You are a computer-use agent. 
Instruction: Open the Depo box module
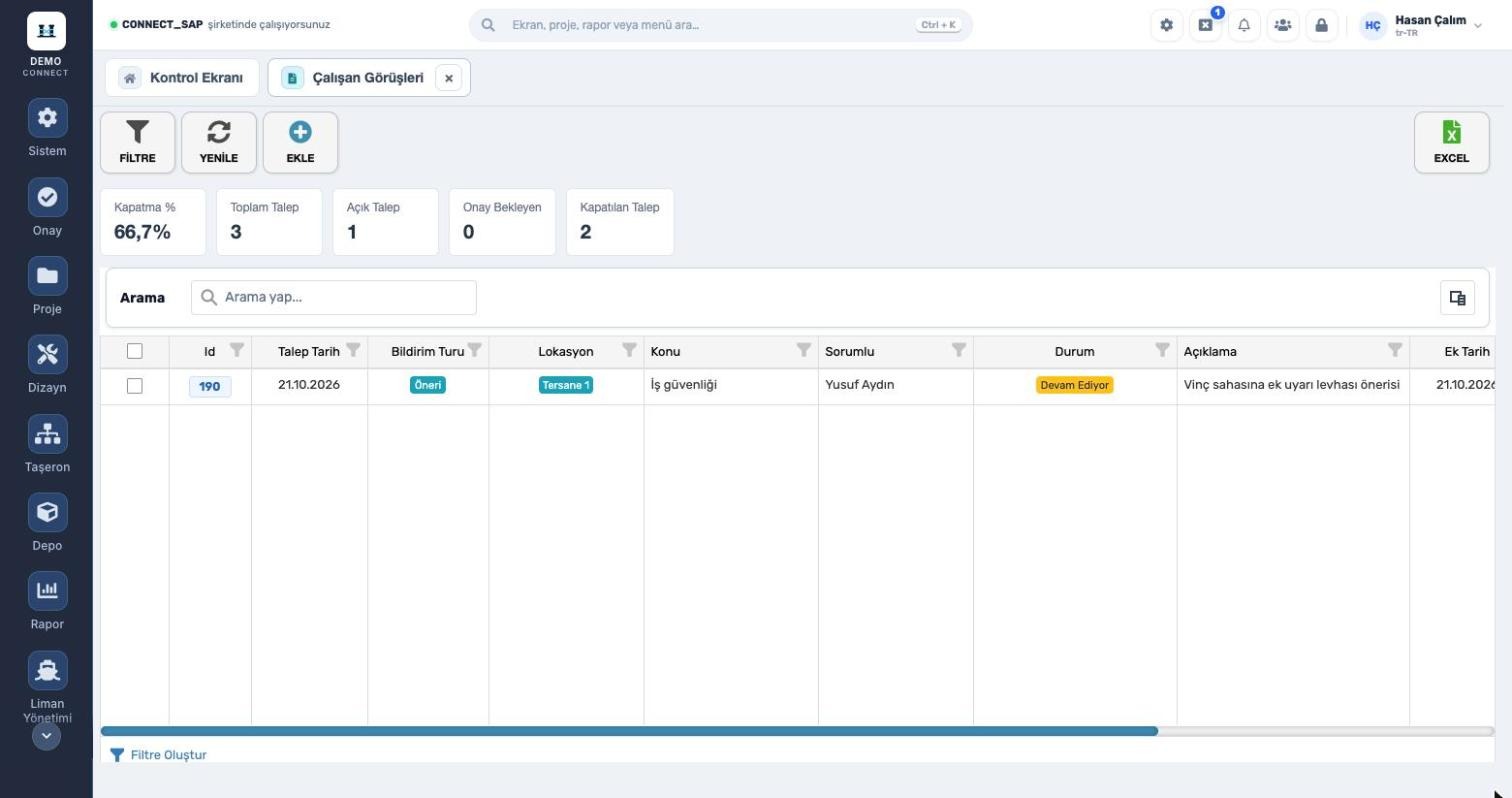(x=47, y=512)
